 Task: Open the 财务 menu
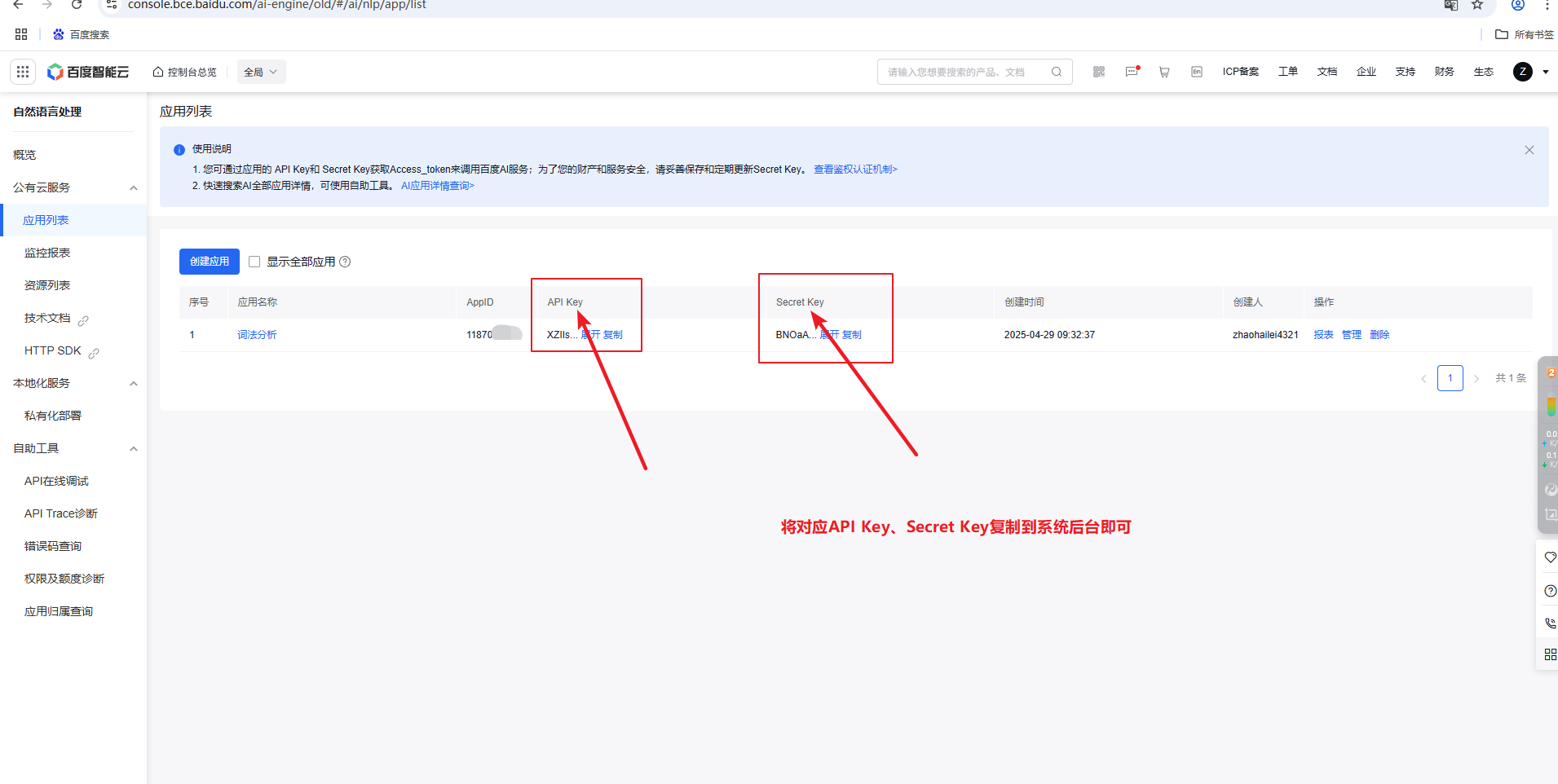(x=1445, y=72)
